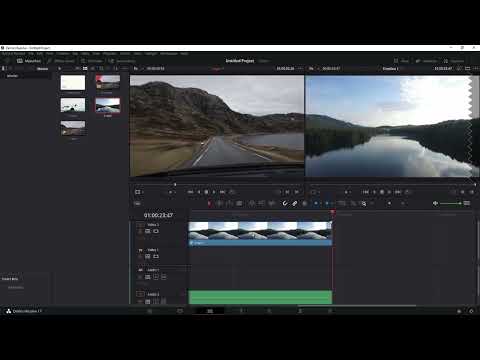Mute using the volume speaker icon
The width and height of the screenshot is (480, 360).
click(435, 203)
